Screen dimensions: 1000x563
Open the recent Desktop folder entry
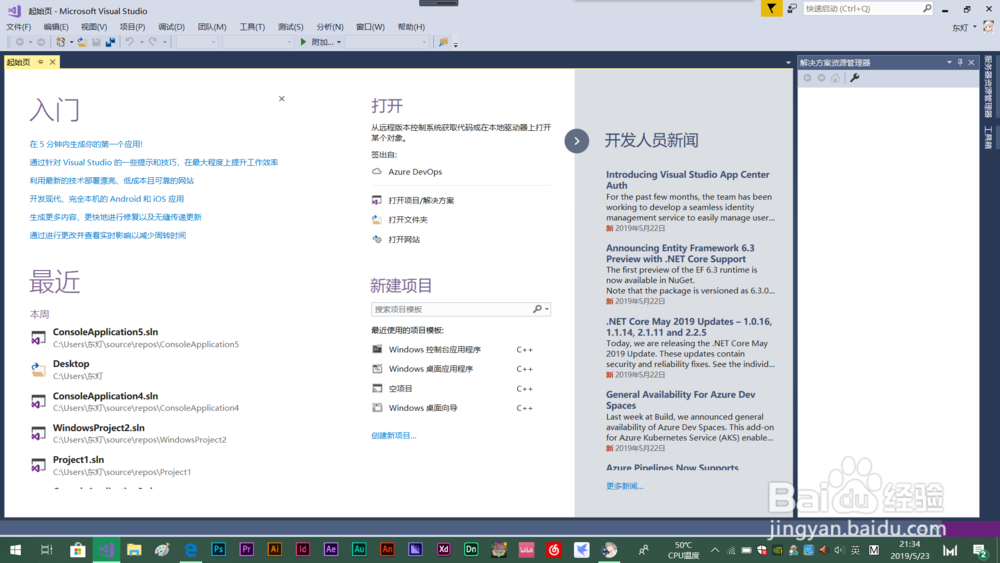66,369
